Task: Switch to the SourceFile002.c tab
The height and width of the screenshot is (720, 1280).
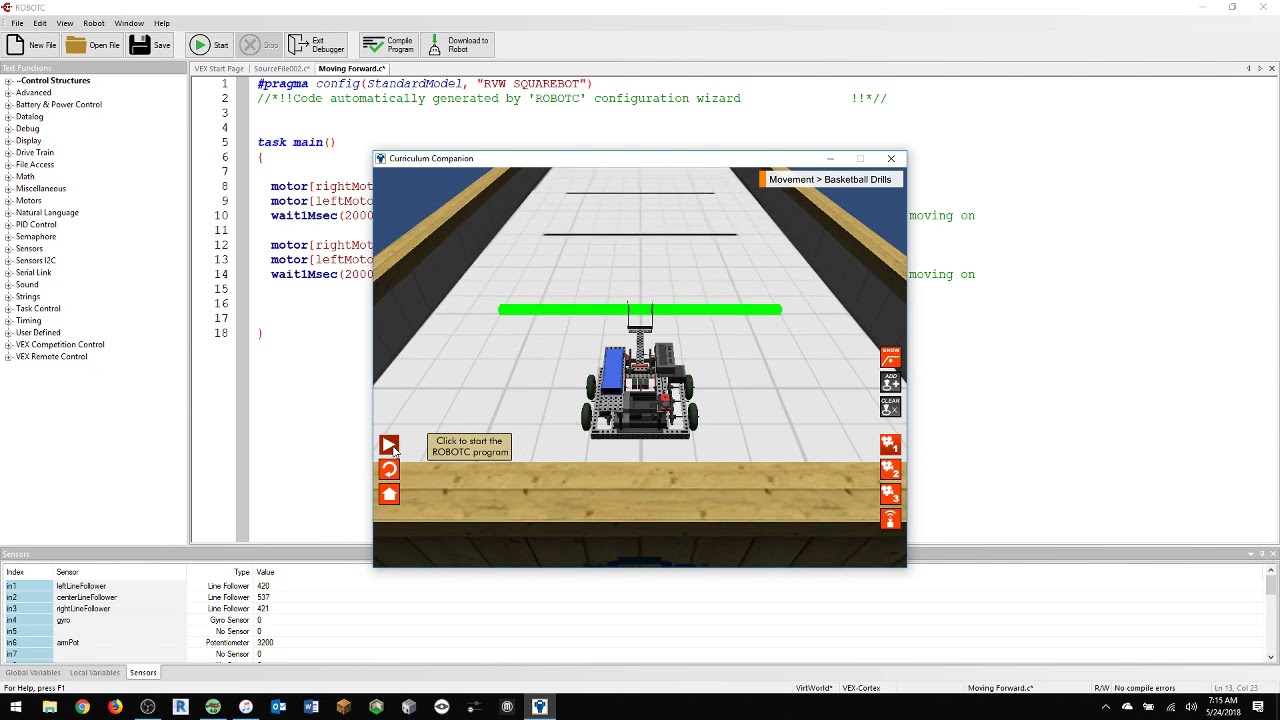Action: pyautogui.click(x=281, y=69)
